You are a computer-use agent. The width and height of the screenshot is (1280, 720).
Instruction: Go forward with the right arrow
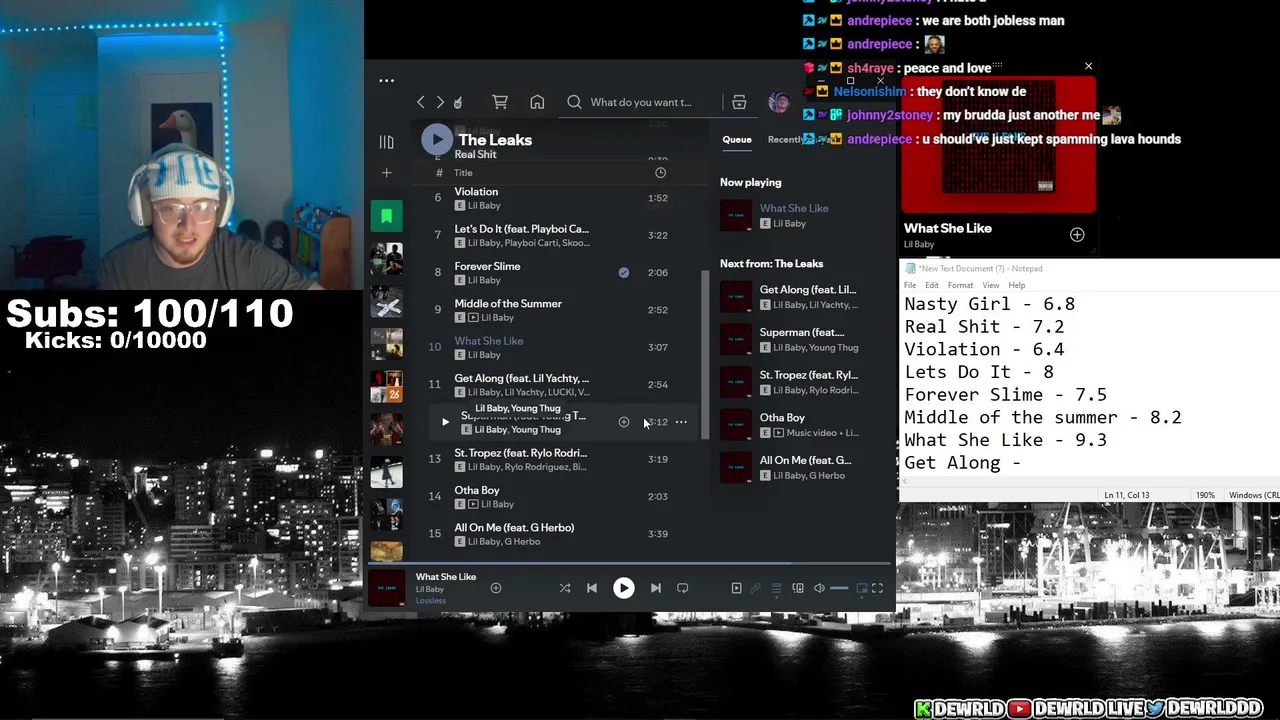click(x=440, y=102)
